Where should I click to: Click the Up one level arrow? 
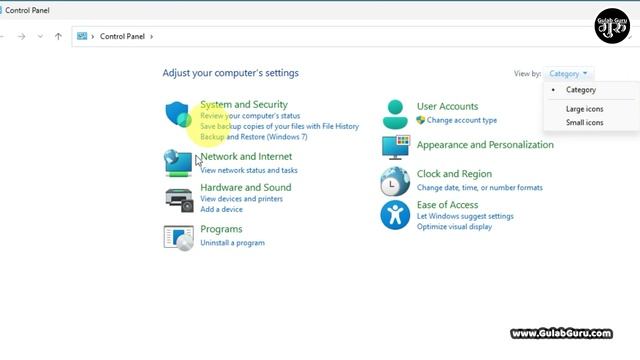tap(58, 36)
